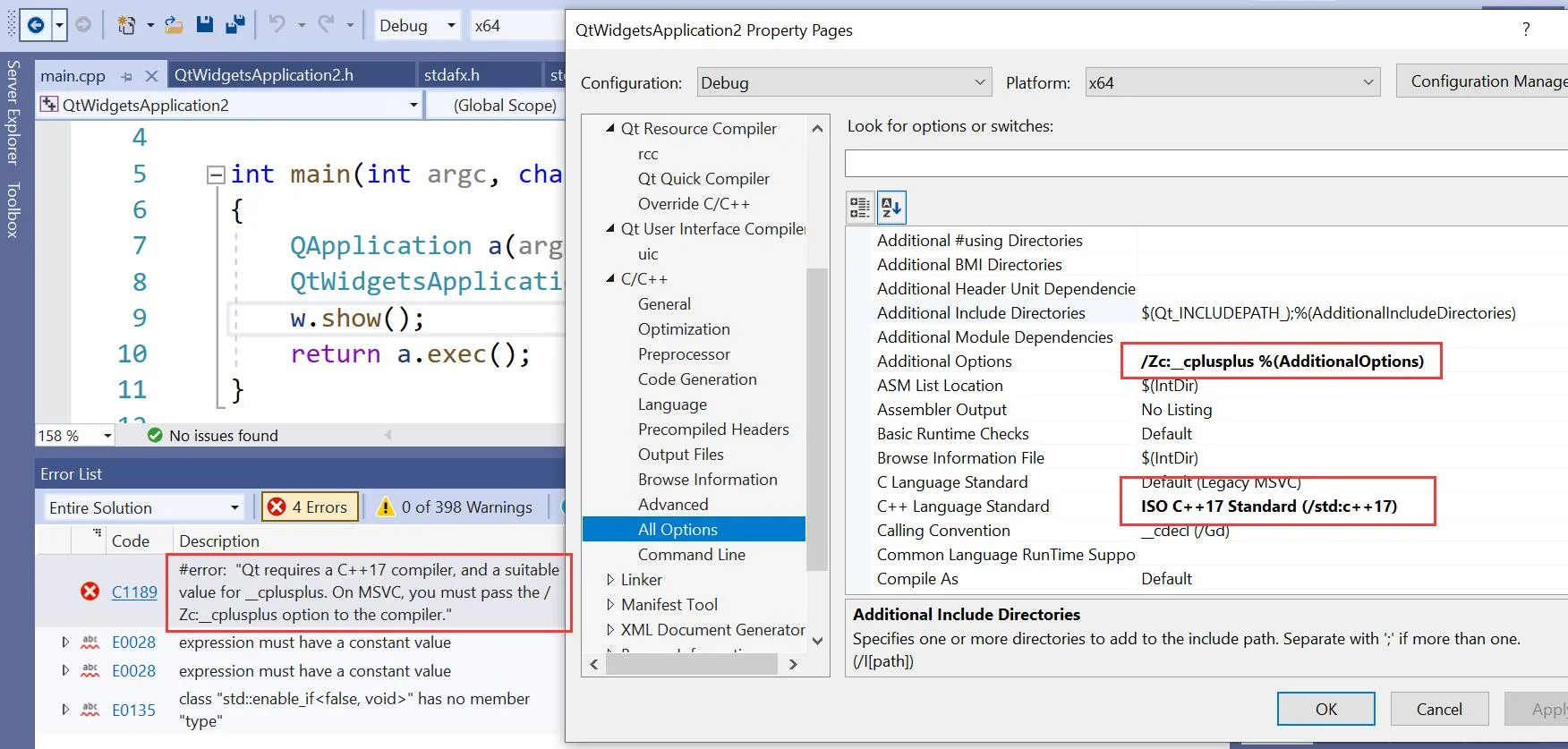Open the Redo history dropdown arrow
Screen dimensions: 1568x749
(350, 25)
